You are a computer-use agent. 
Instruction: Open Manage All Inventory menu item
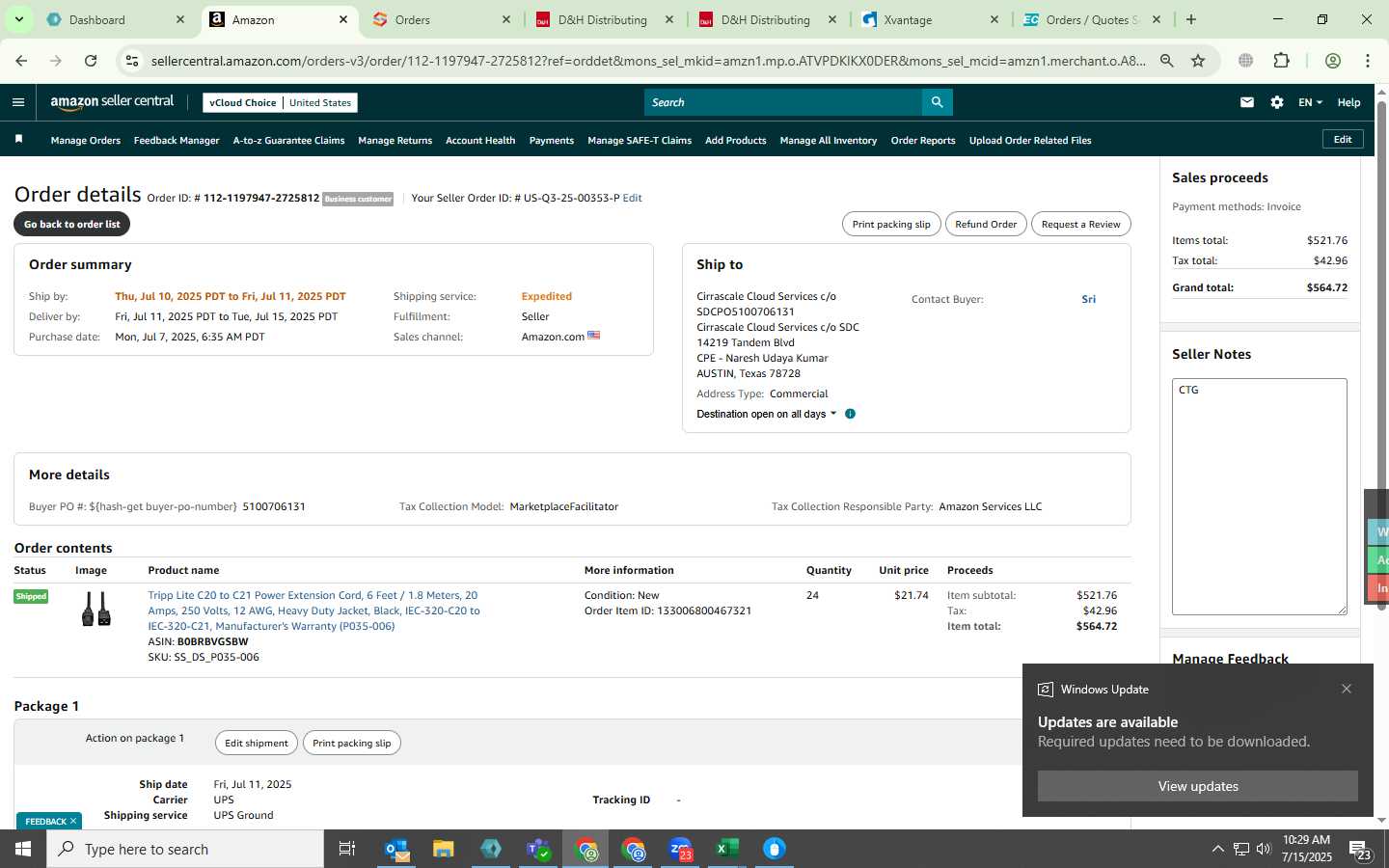coord(829,141)
